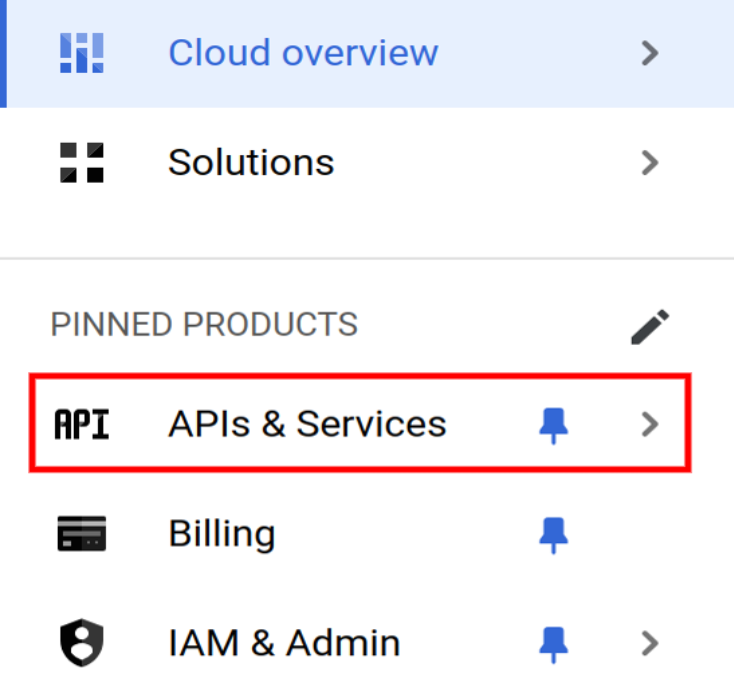Select the Solutions menu entry
The image size is (734, 698).
tap(251, 162)
